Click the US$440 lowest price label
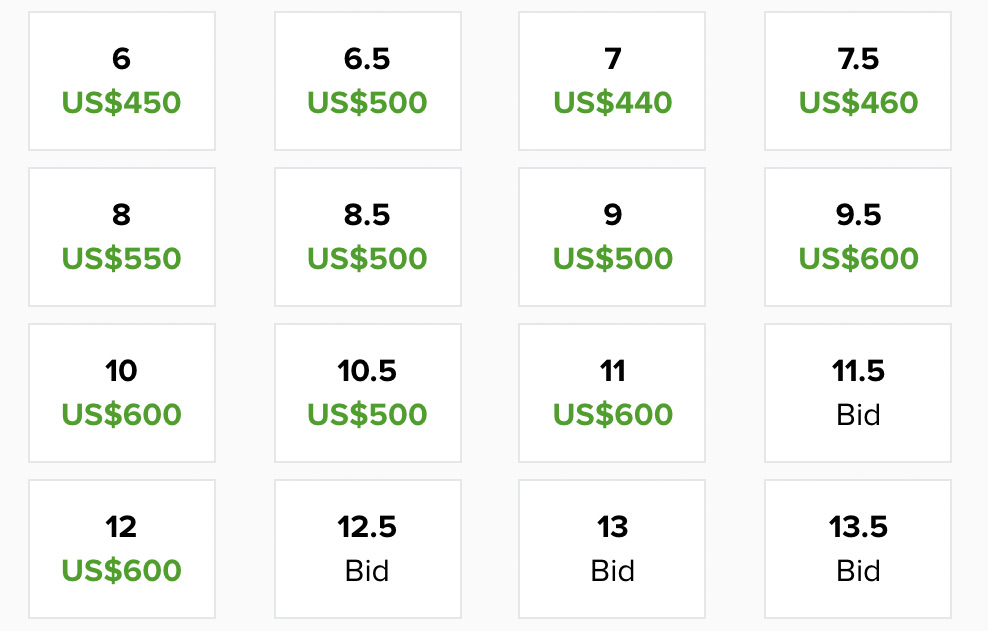The height and width of the screenshot is (631, 988). point(612,102)
